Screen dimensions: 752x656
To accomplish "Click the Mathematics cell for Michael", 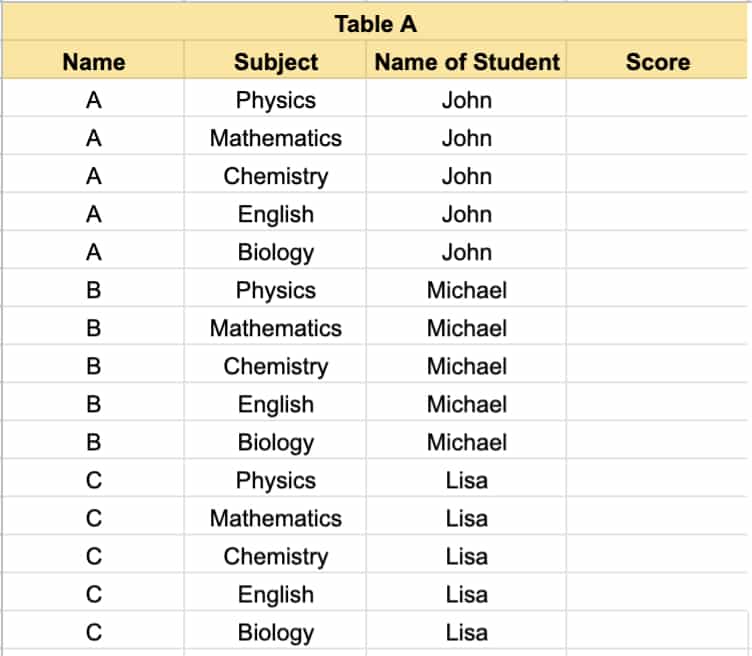I will pyautogui.click(x=275, y=326).
